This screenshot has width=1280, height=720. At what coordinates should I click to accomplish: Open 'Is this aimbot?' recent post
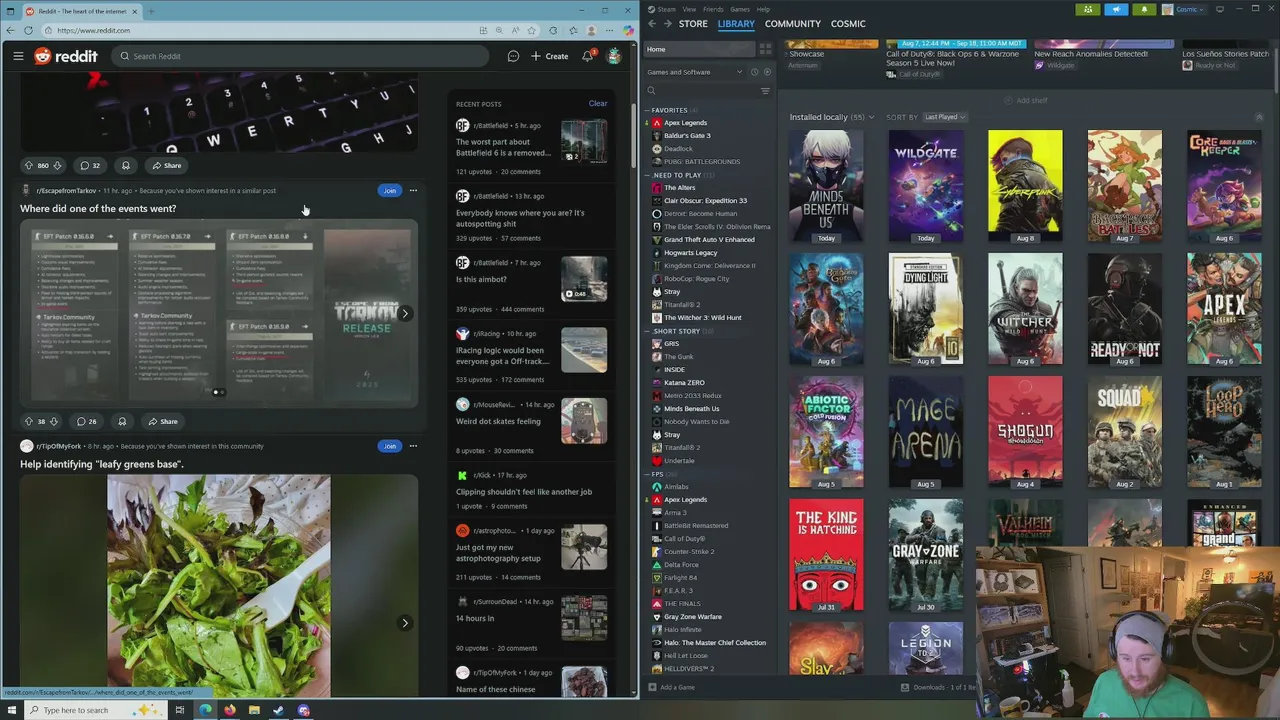tap(480, 279)
